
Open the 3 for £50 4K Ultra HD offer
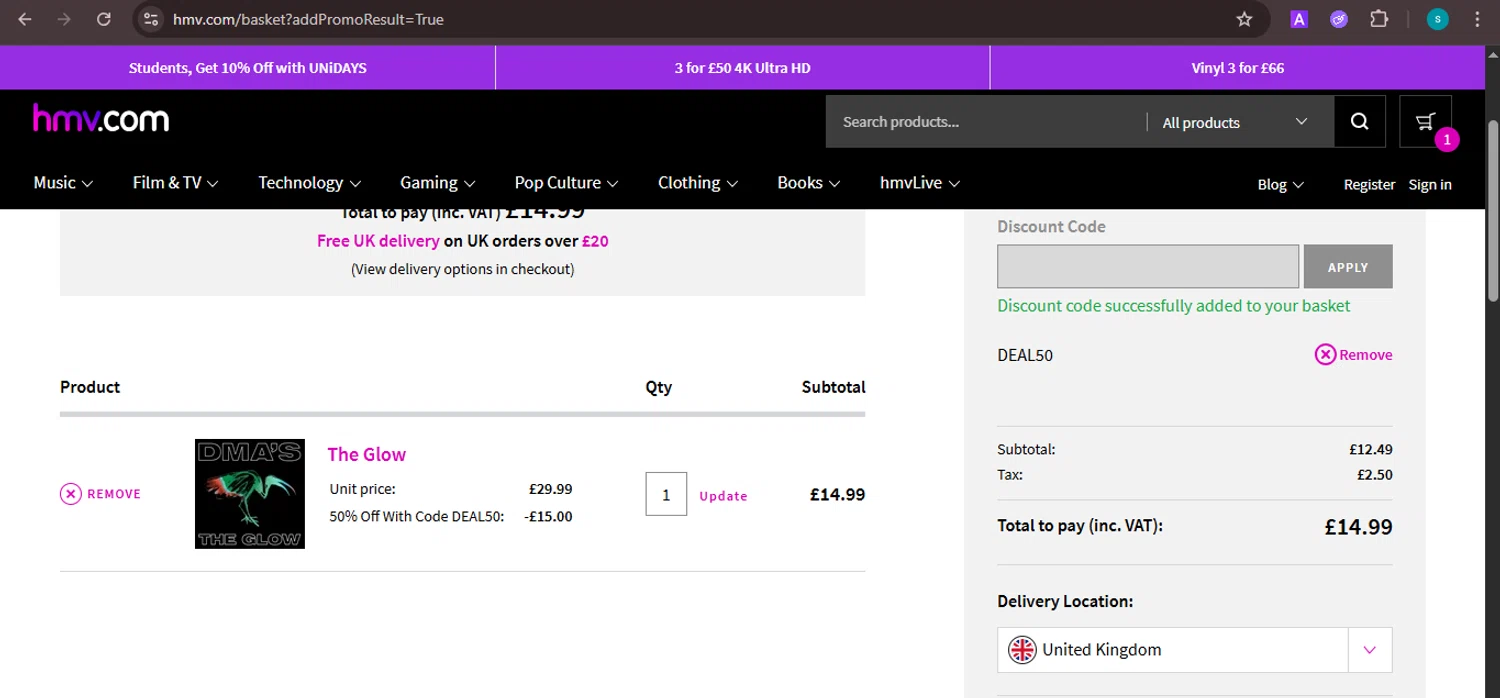[x=742, y=68]
